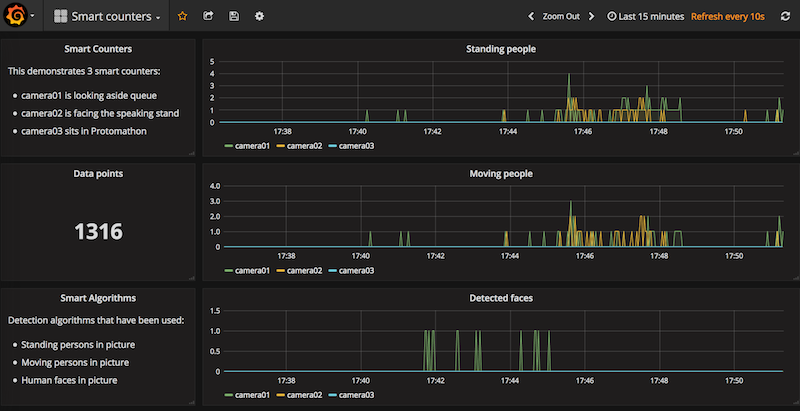Image resolution: width=800 pixels, height=411 pixels.
Task: Click the Zoom Out button
Action: tap(561, 16)
